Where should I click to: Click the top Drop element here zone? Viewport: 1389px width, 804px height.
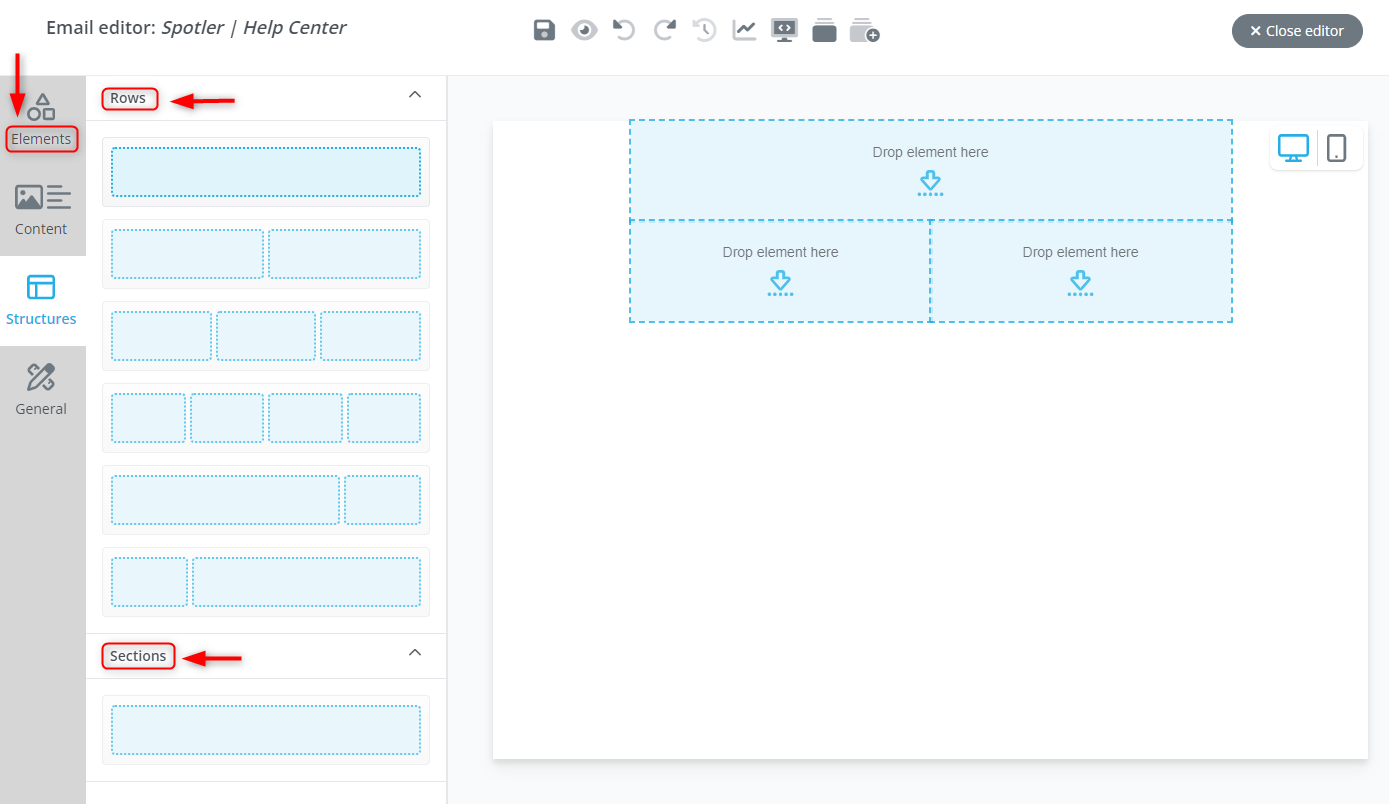tap(930, 168)
